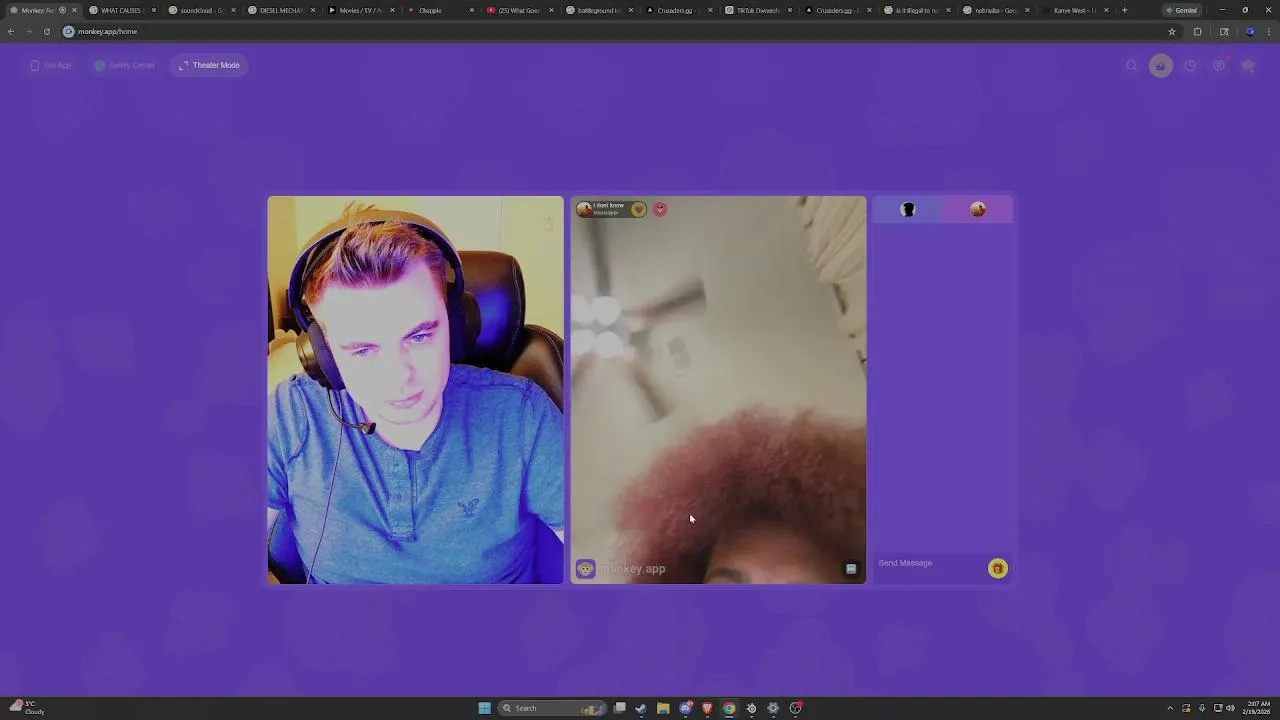Open the rightmost header icon in Monkey
This screenshot has width=1280, height=720.
pos(1248,66)
